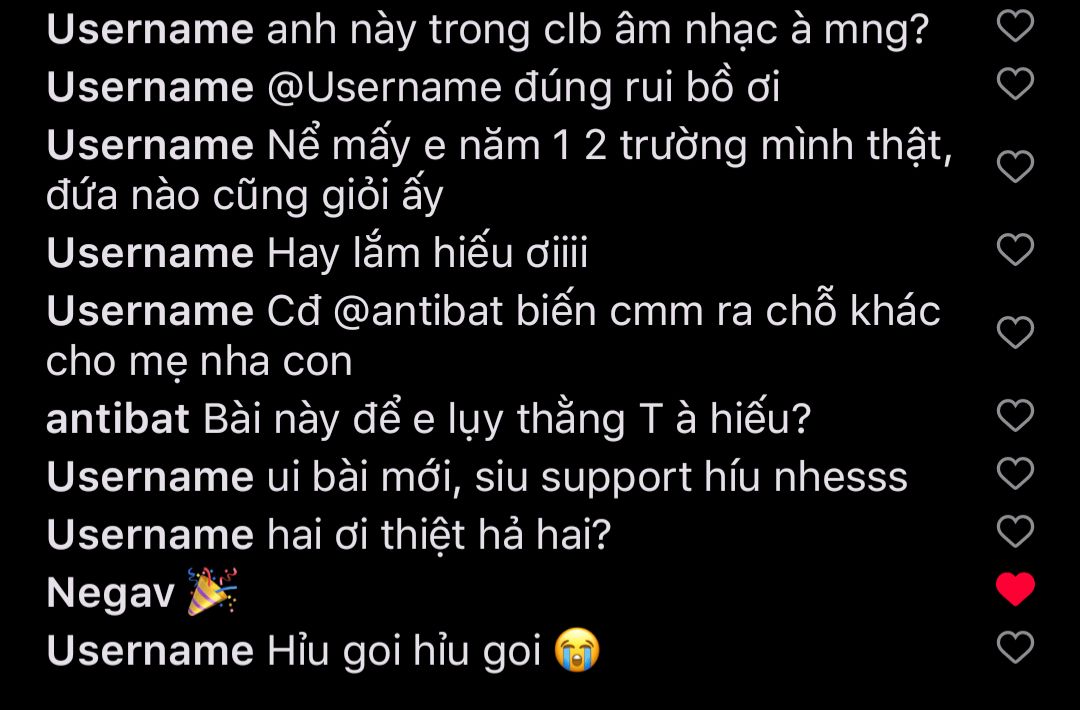This screenshot has width=1080, height=710.
Task: Like the 'đúng rui bồ ơi' reply
Action: click(x=1015, y=84)
